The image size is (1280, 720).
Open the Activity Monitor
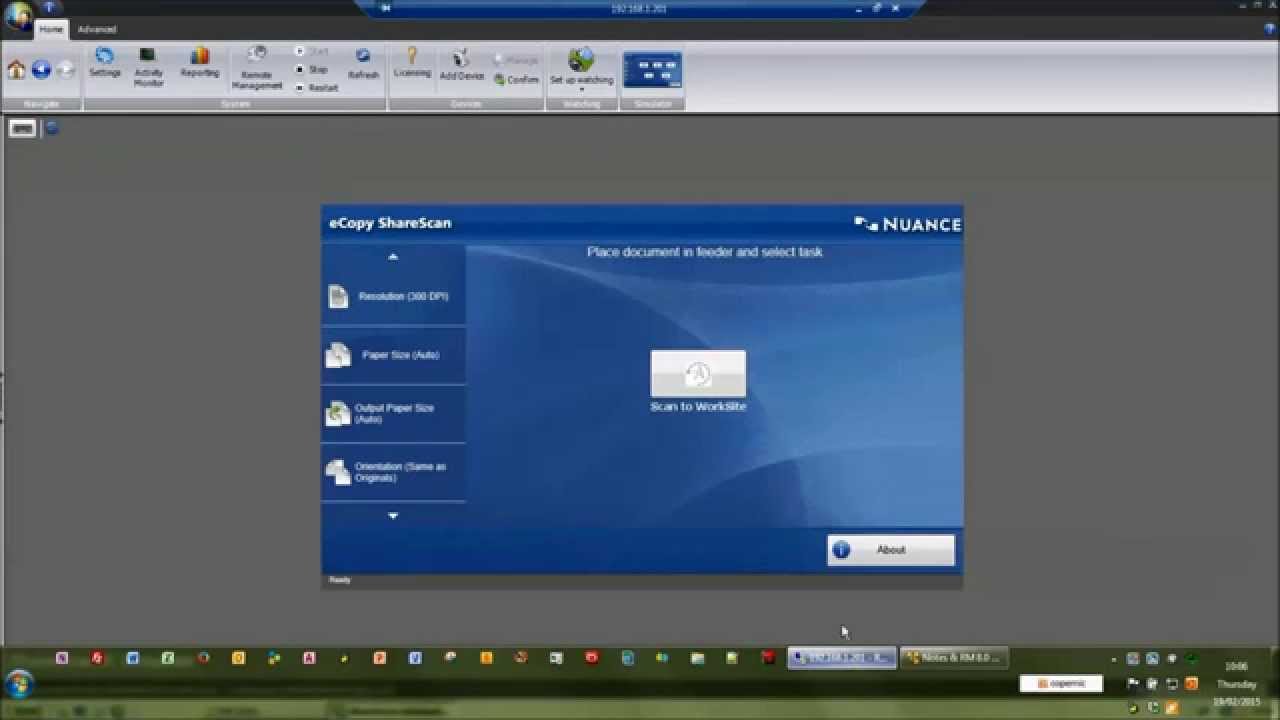(x=148, y=67)
